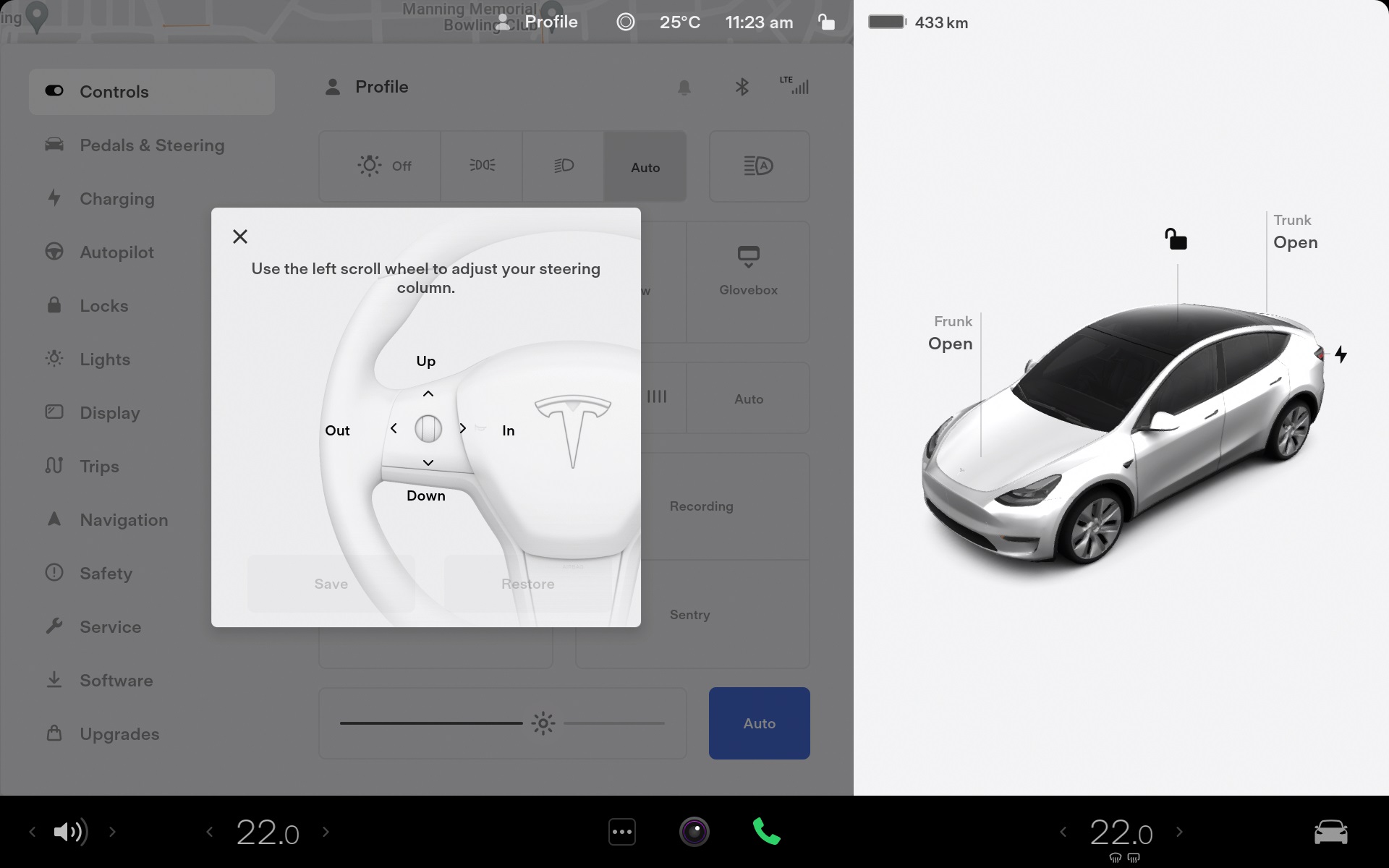Open the dashcam camera app

[x=694, y=832]
